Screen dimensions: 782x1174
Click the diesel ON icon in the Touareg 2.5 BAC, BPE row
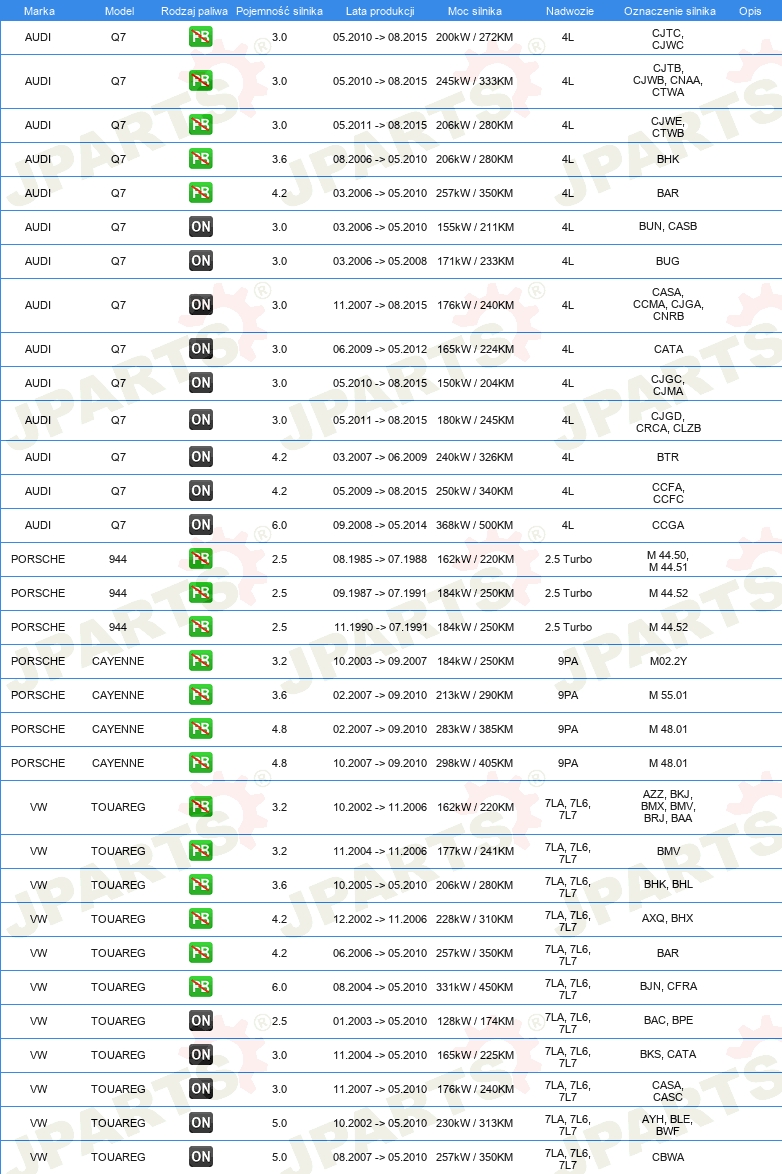(201, 1021)
